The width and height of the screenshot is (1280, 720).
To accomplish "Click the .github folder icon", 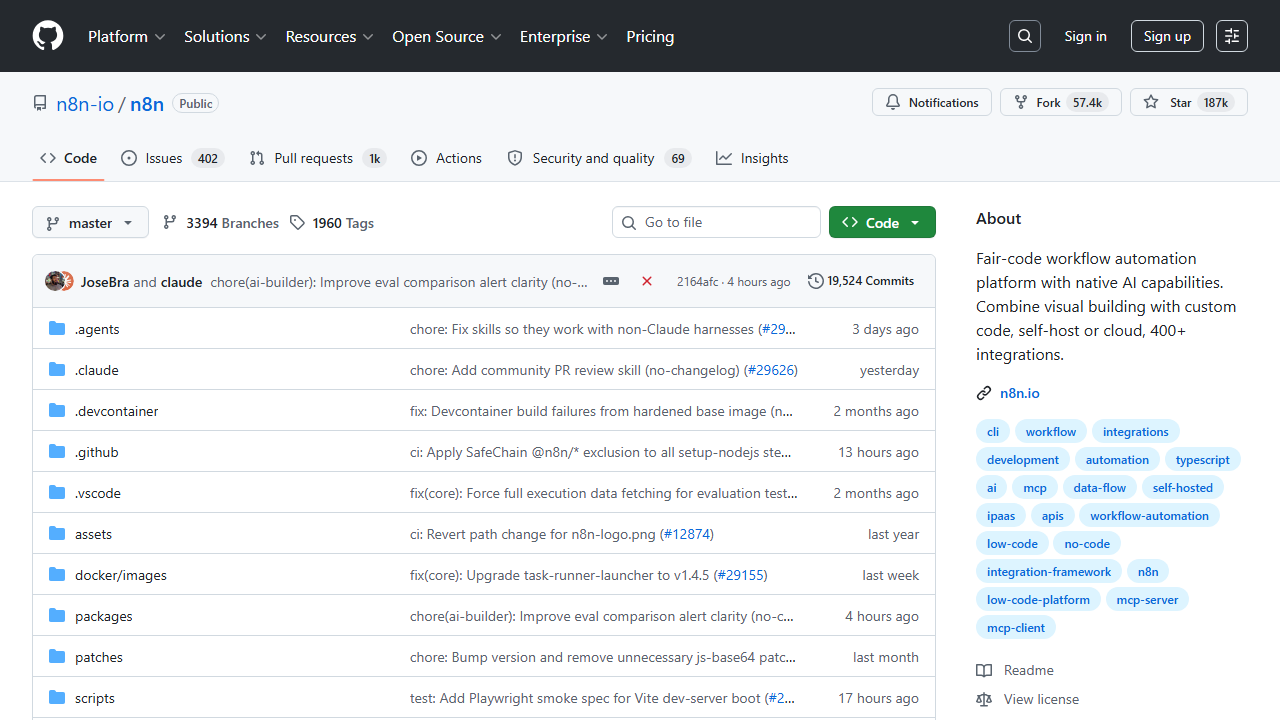I will (x=57, y=452).
